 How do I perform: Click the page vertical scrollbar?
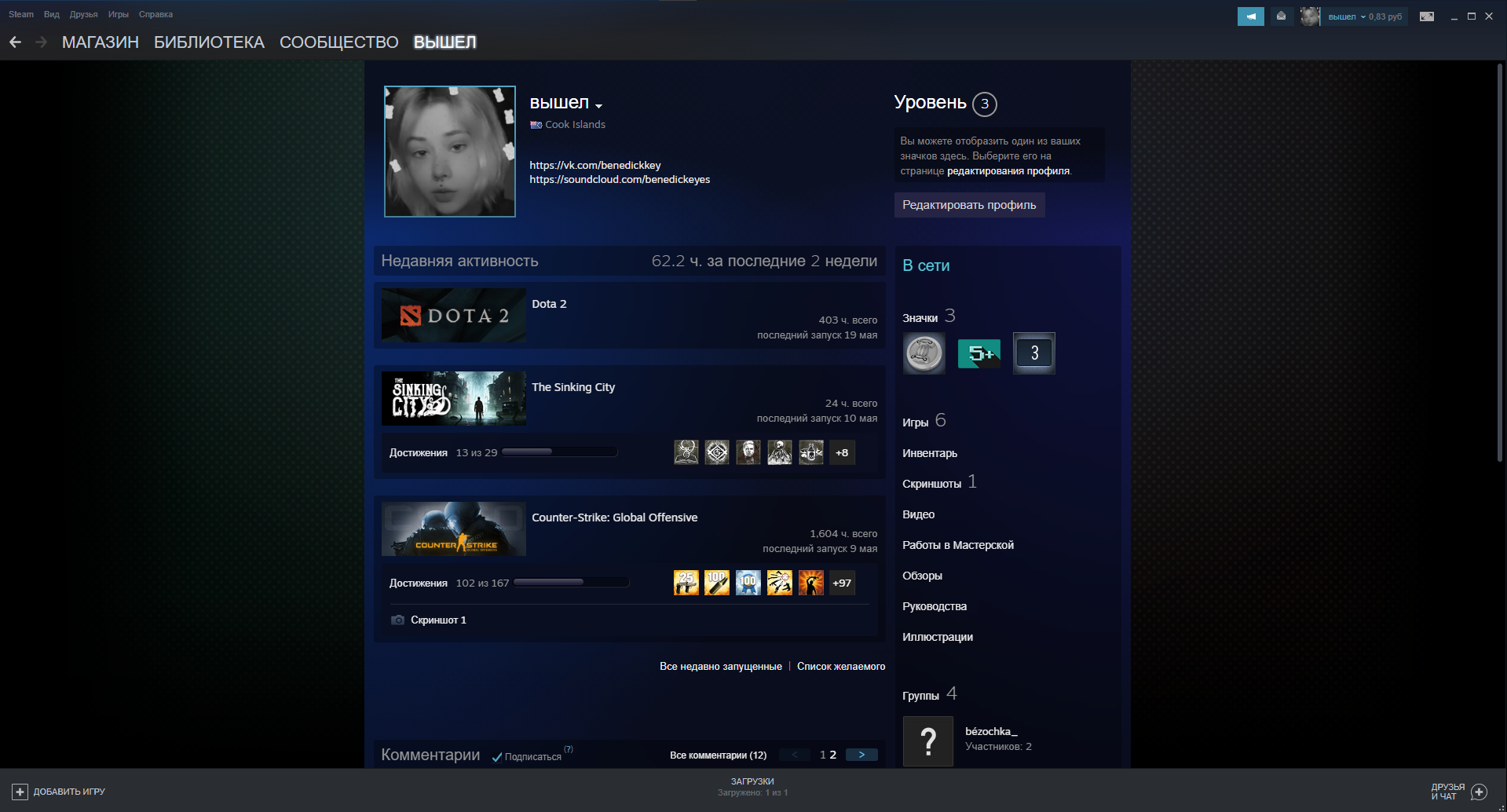coord(1500,262)
